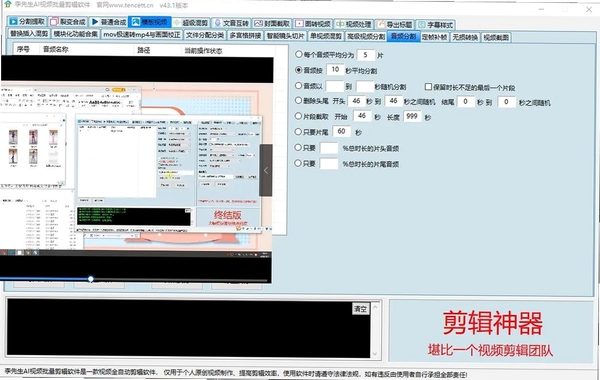This screenshot has width=600, height=380.
Task: Click the log panel scrollbar up arrow
Action: pos(375,307)
